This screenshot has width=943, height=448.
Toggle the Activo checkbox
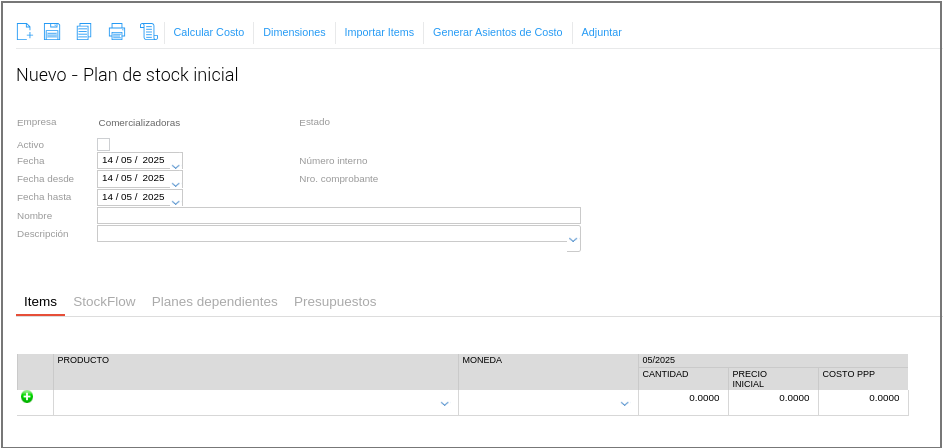coord(103,144)
